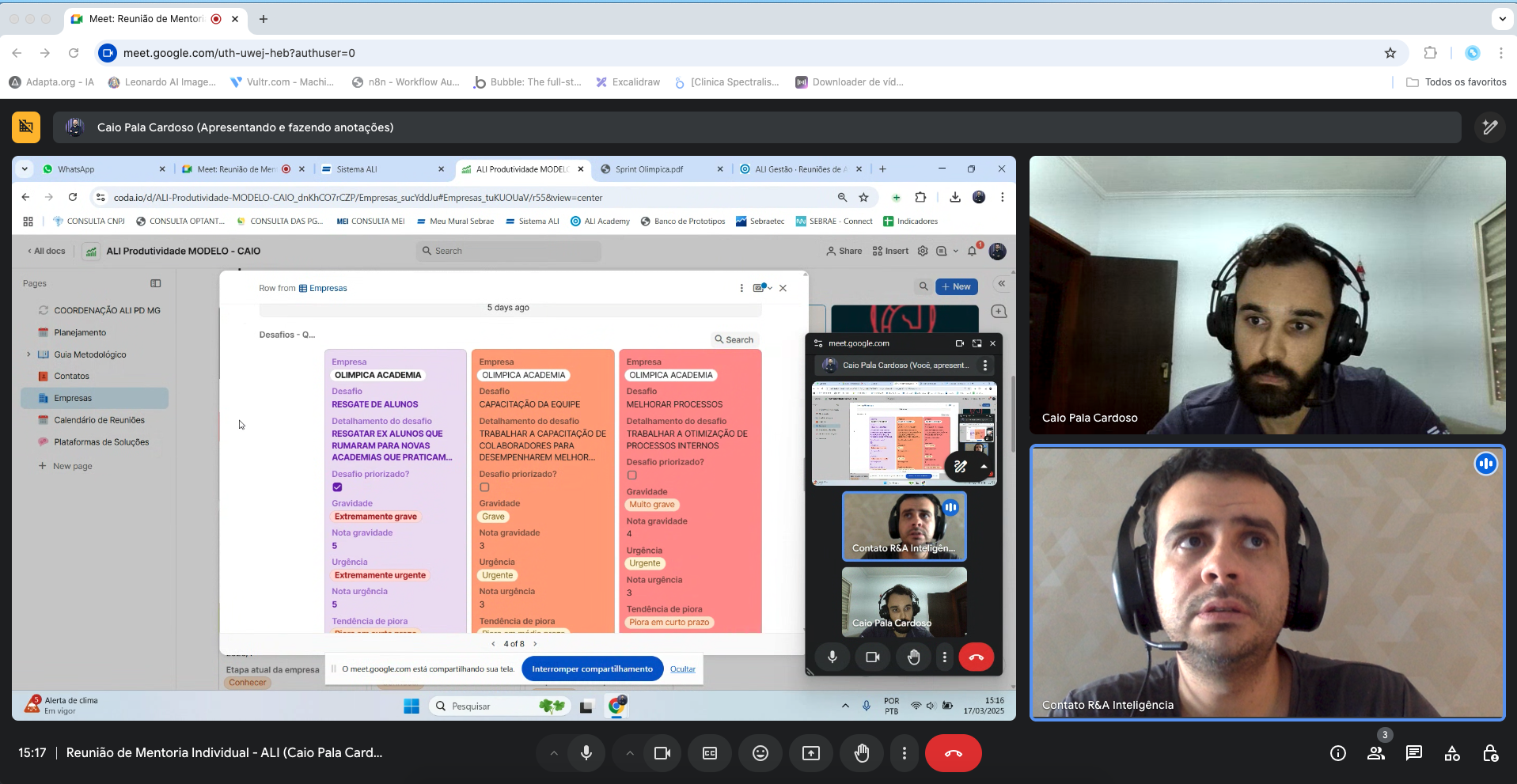The image size is (1517, 784).
Task: Check Desafio priorizado for MELHORAR PROCESSOS
Action: click(631, 475)
